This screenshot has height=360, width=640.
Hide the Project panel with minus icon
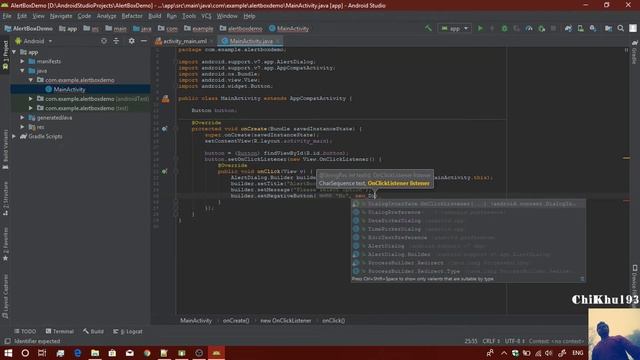point(144,41)
